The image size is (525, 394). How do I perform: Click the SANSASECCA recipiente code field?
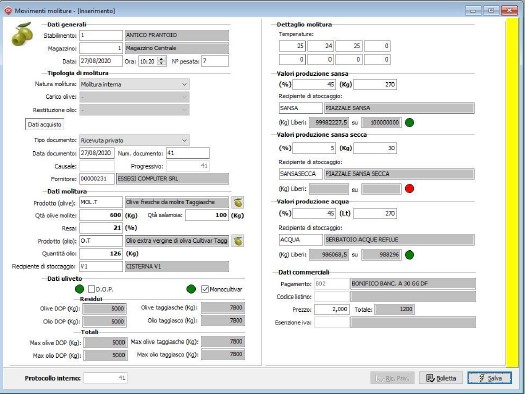pos(301,174)
